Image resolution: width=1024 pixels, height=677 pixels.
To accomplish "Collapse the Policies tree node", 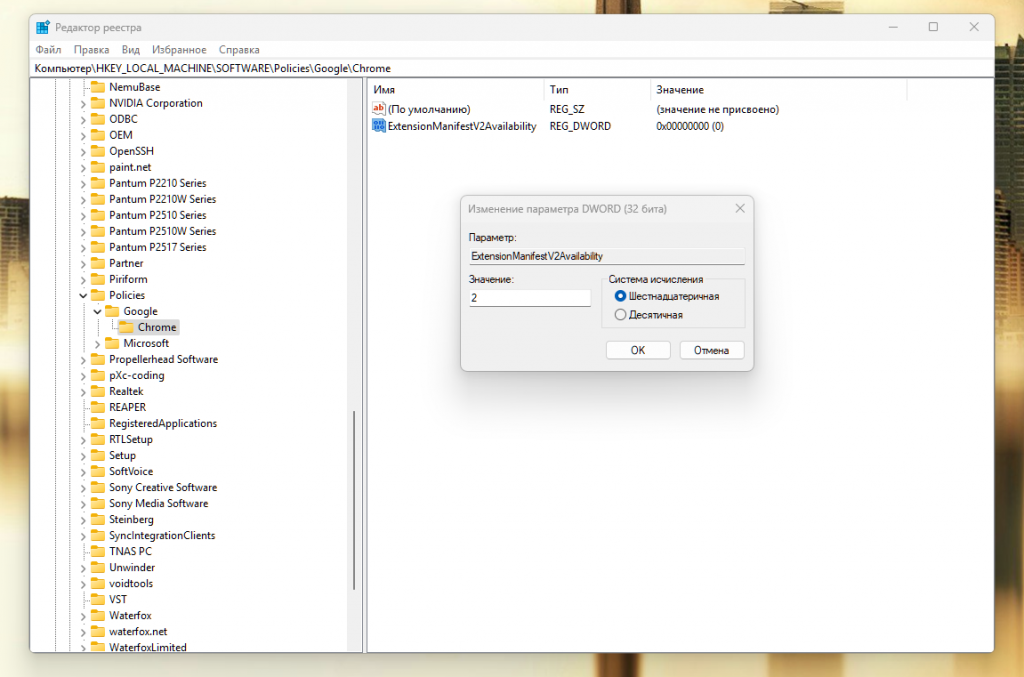I will 83,296.
